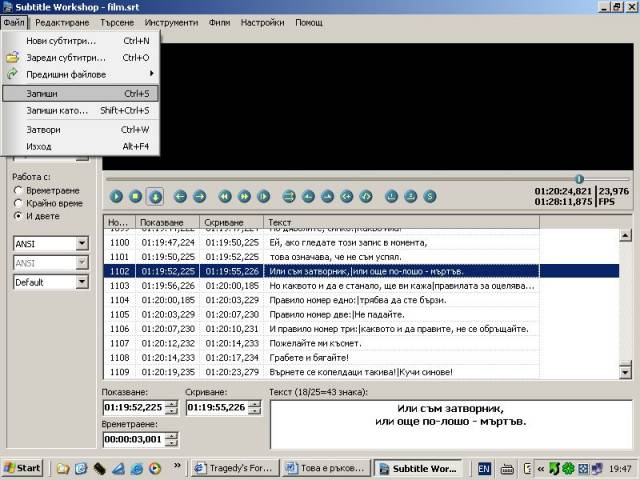Screen dimensions: 640x480
Task: Click the video seek slider thumb
Action: (x=579, y=179)
